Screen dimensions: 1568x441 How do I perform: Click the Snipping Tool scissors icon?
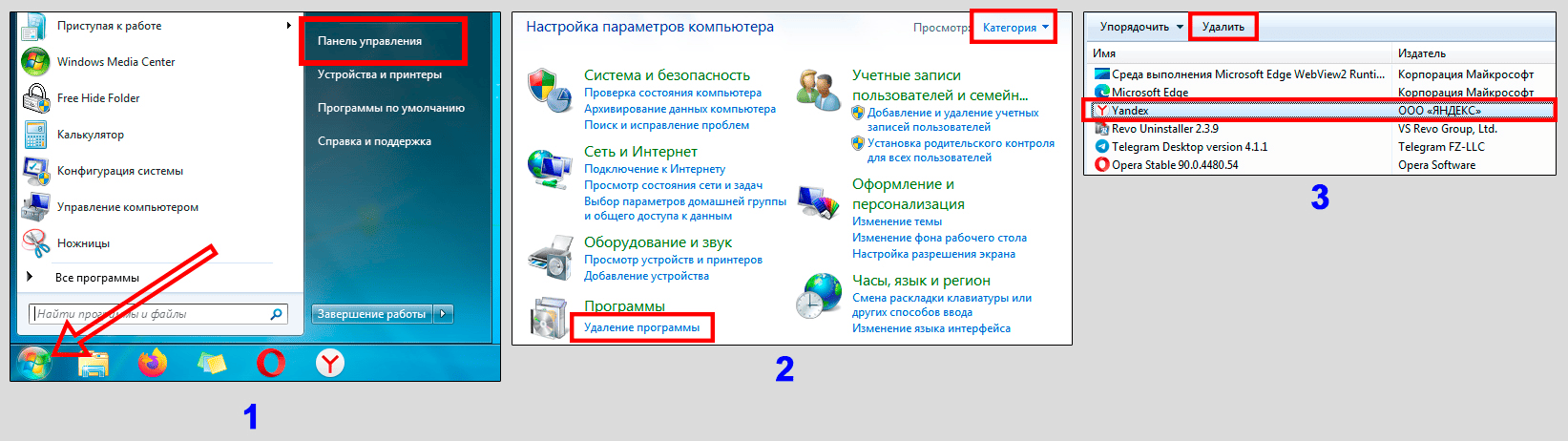pyautogui.click(x=36, y=243)
